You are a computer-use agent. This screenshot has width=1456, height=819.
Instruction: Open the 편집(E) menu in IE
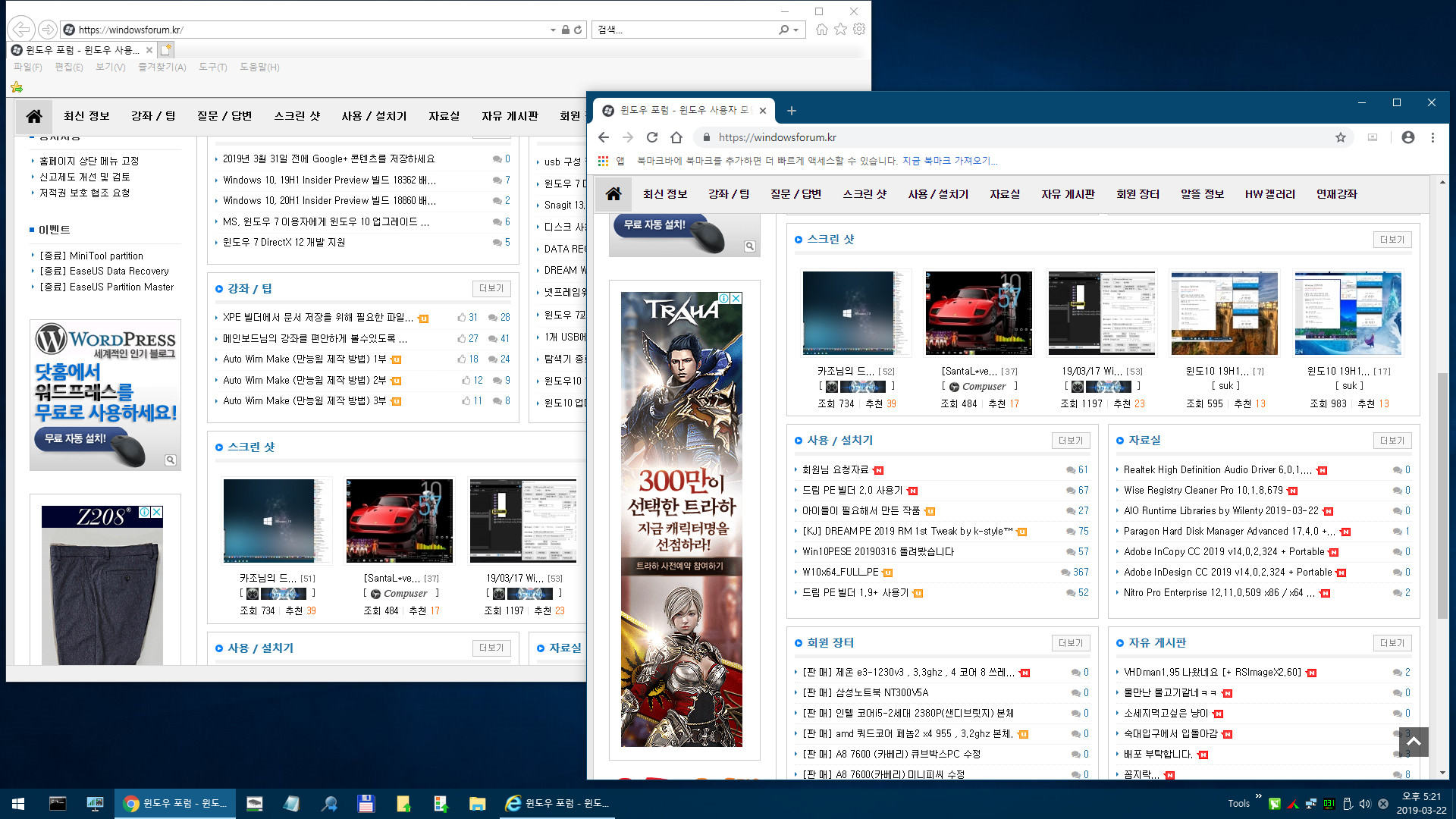point(69,67)
